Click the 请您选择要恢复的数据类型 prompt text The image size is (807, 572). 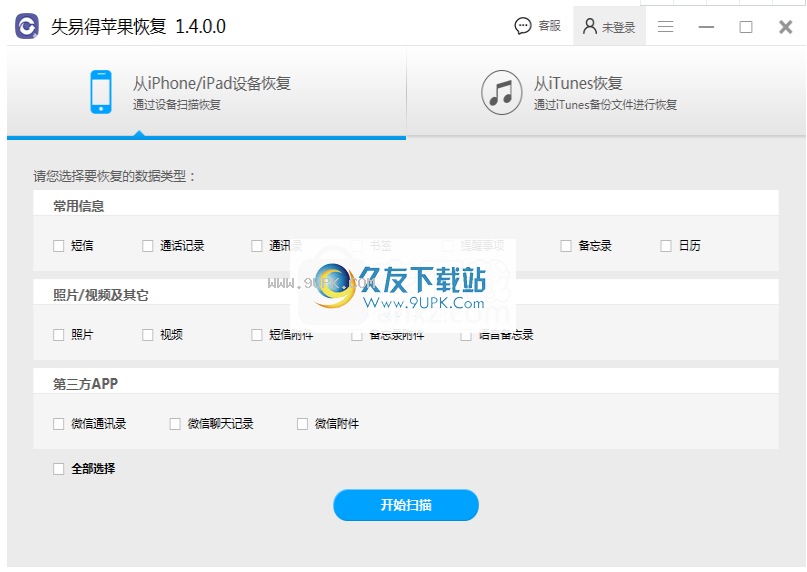tap(114, 176)
